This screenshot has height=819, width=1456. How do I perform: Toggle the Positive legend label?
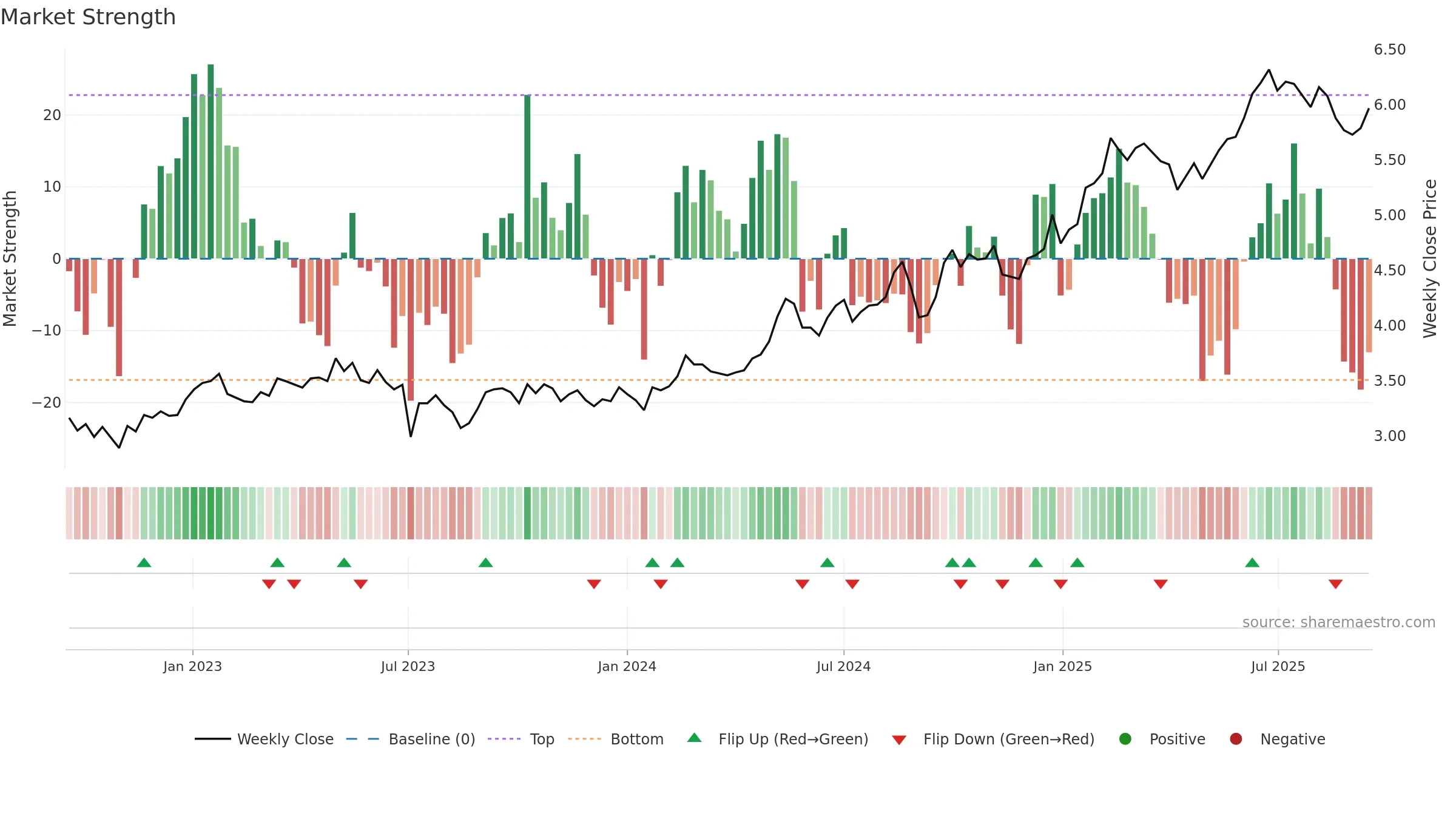tap(1178, 739)
